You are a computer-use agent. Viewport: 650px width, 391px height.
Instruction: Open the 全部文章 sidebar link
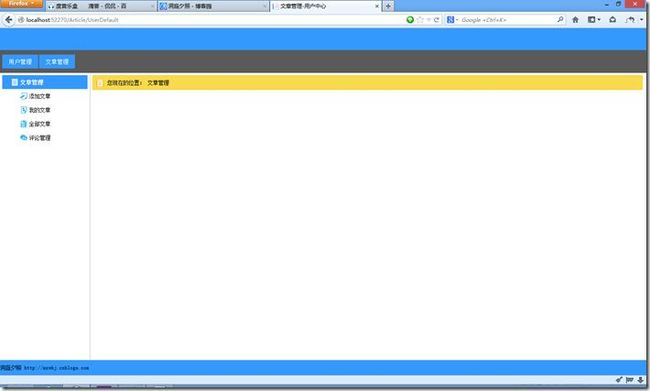[x=40, y=124]
